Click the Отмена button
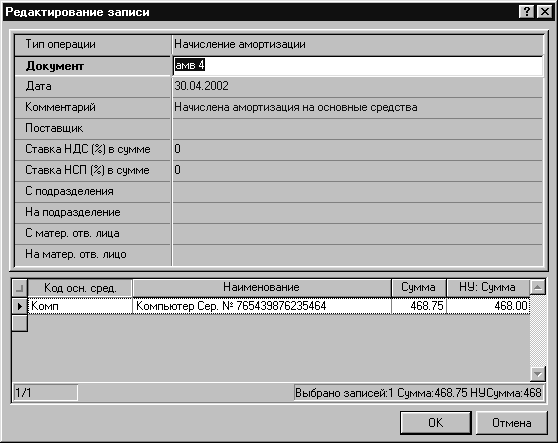Screen dimensions: 558x443 click(511, 423)
